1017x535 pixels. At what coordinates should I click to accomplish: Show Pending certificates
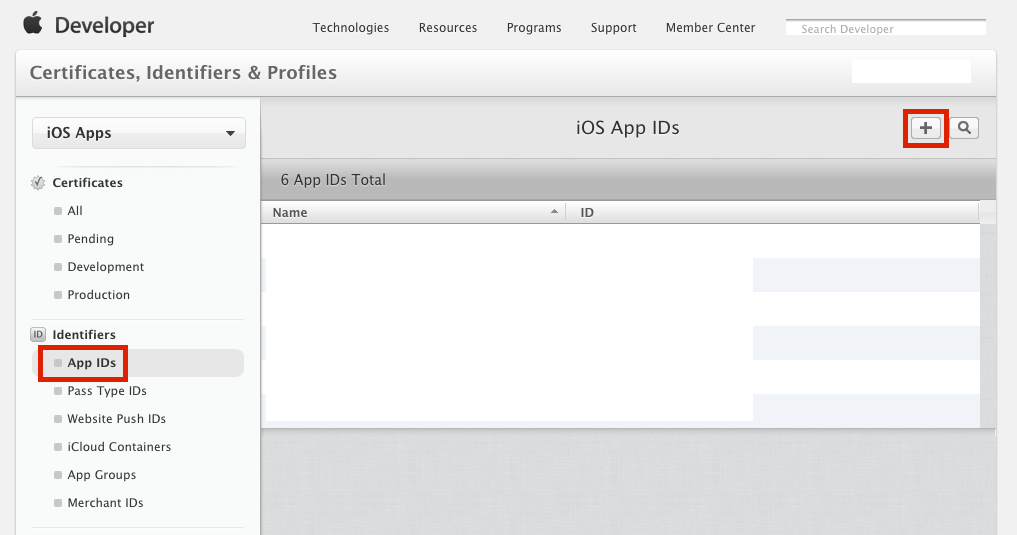[90, 239]
